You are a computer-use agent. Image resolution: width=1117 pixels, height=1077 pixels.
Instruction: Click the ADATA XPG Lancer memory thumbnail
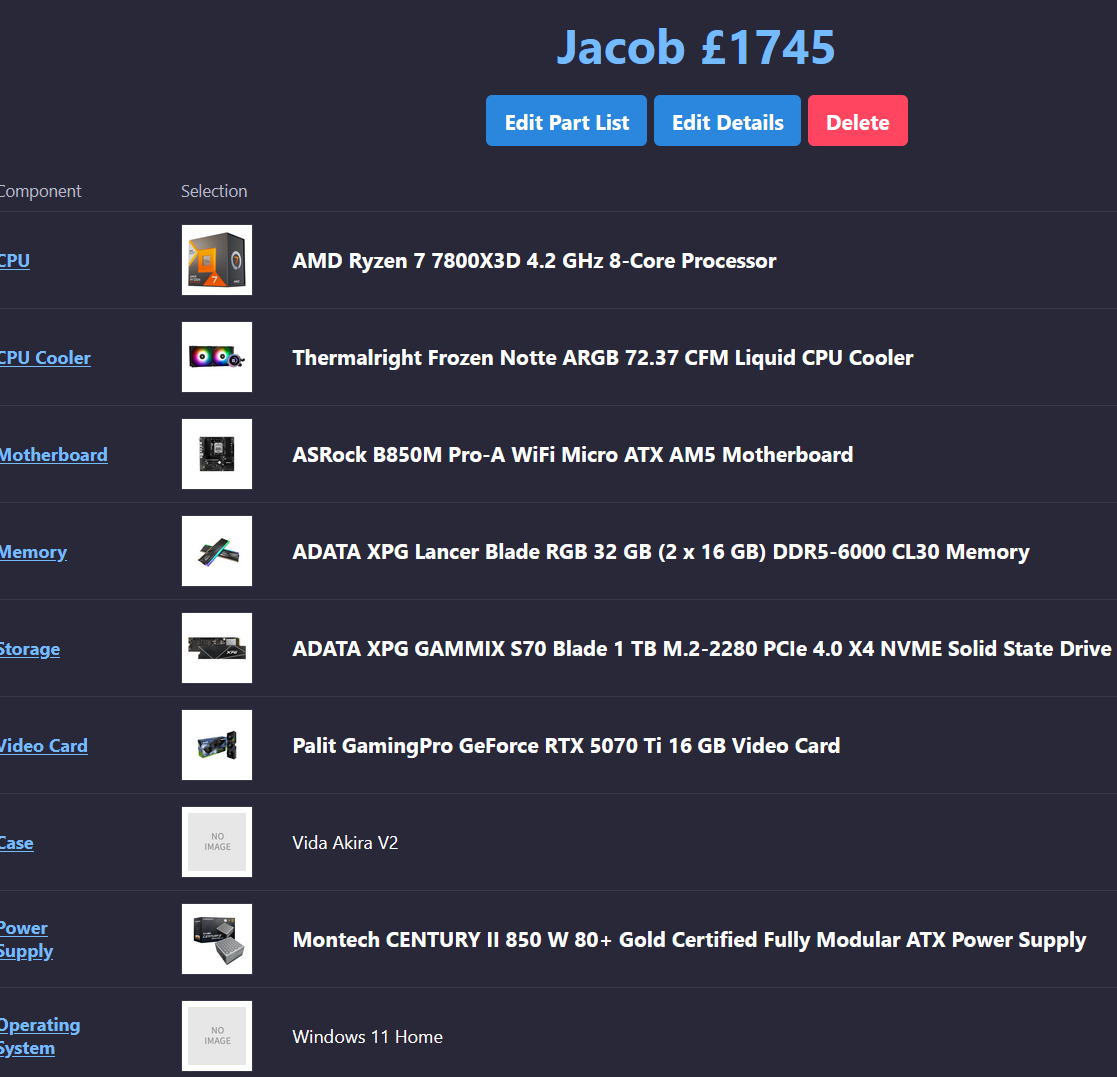coord(217,551)
